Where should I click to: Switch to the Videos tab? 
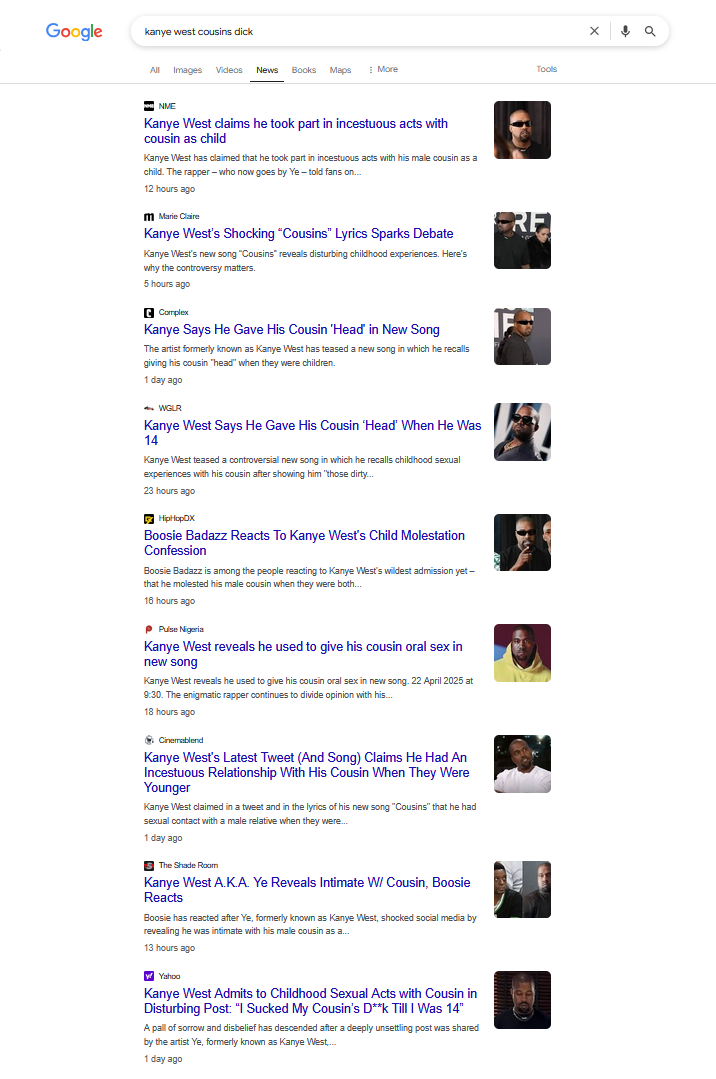tap(229, 70)
